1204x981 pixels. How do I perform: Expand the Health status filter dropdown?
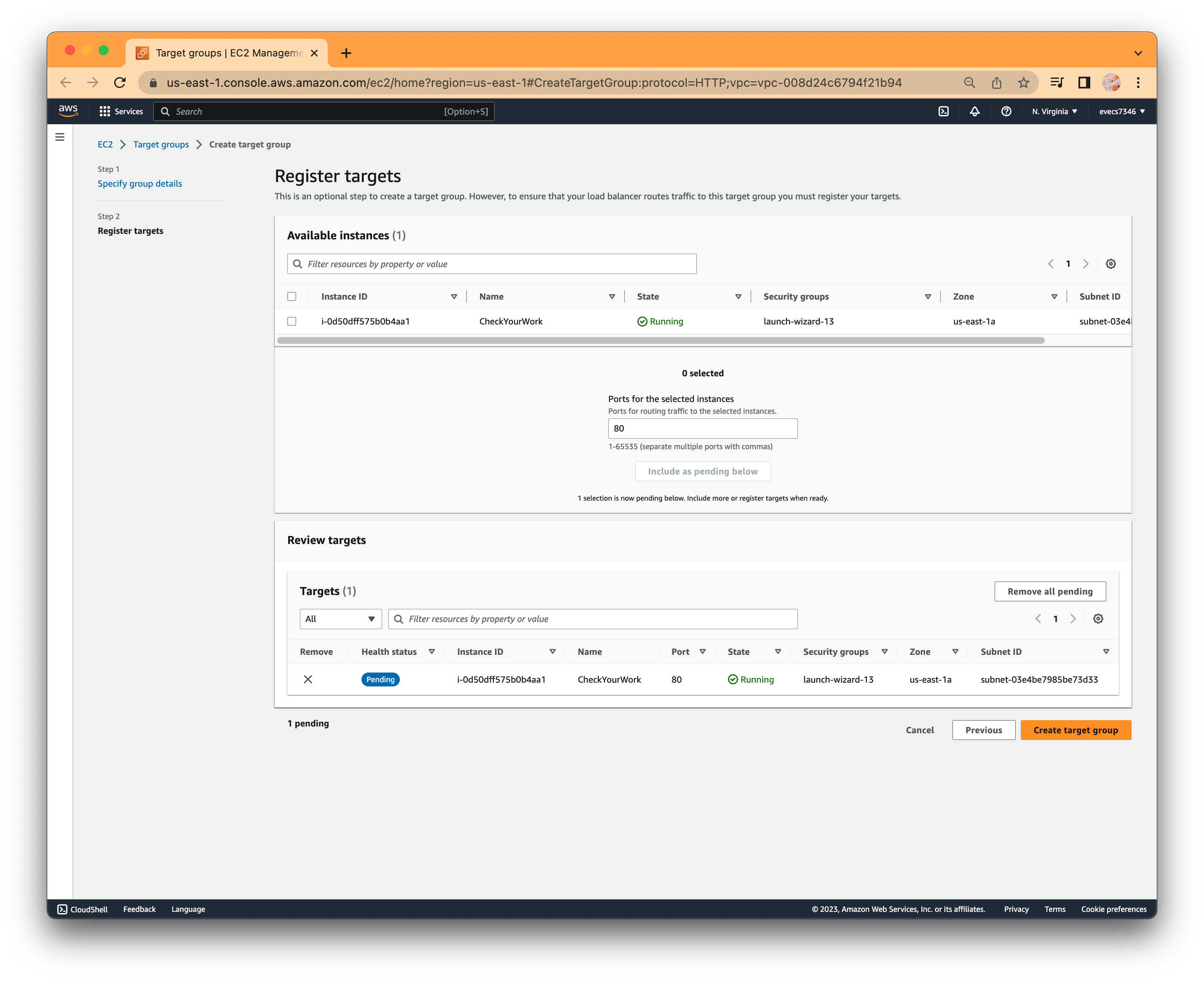432,651
